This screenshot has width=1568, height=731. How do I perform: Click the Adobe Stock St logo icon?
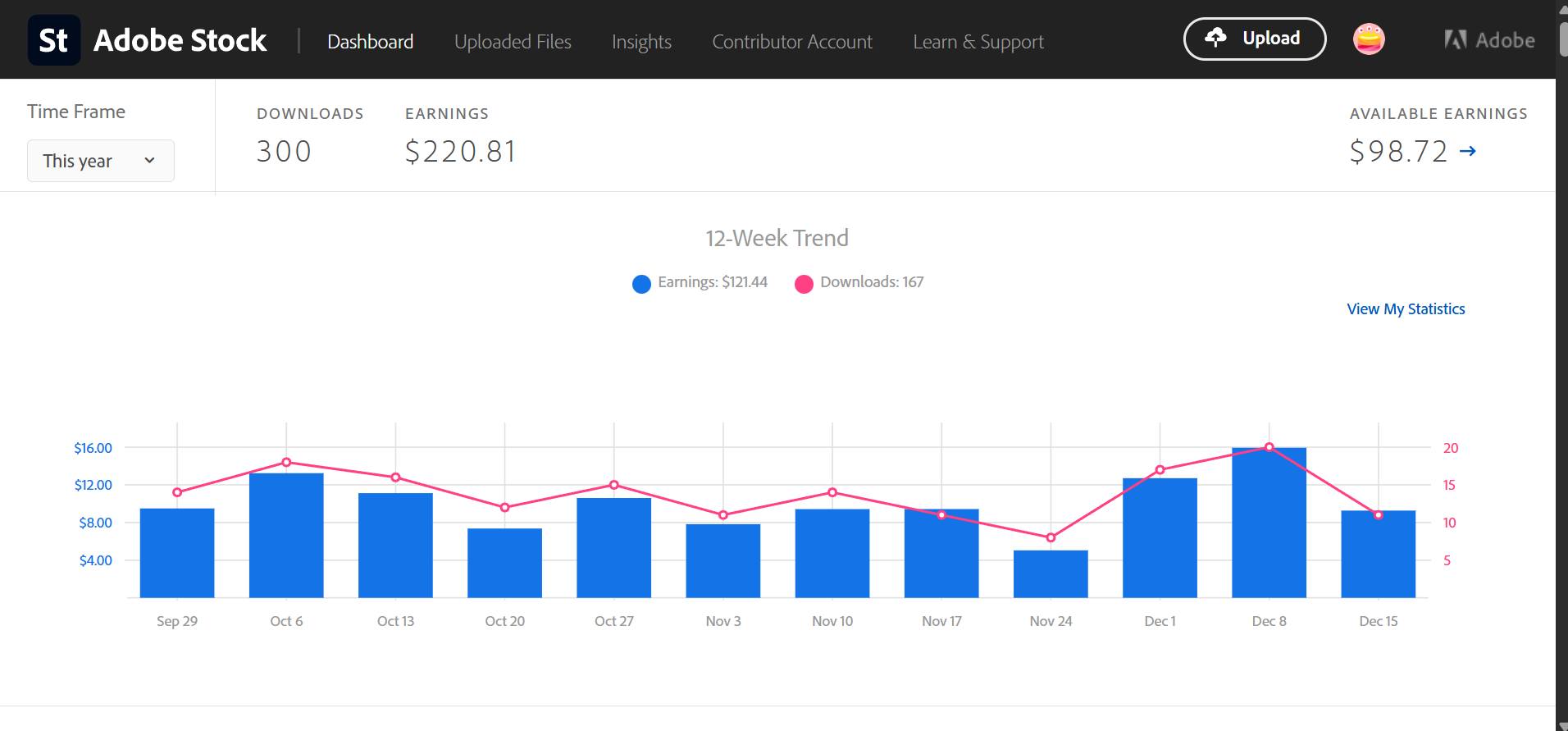point(54,40)
